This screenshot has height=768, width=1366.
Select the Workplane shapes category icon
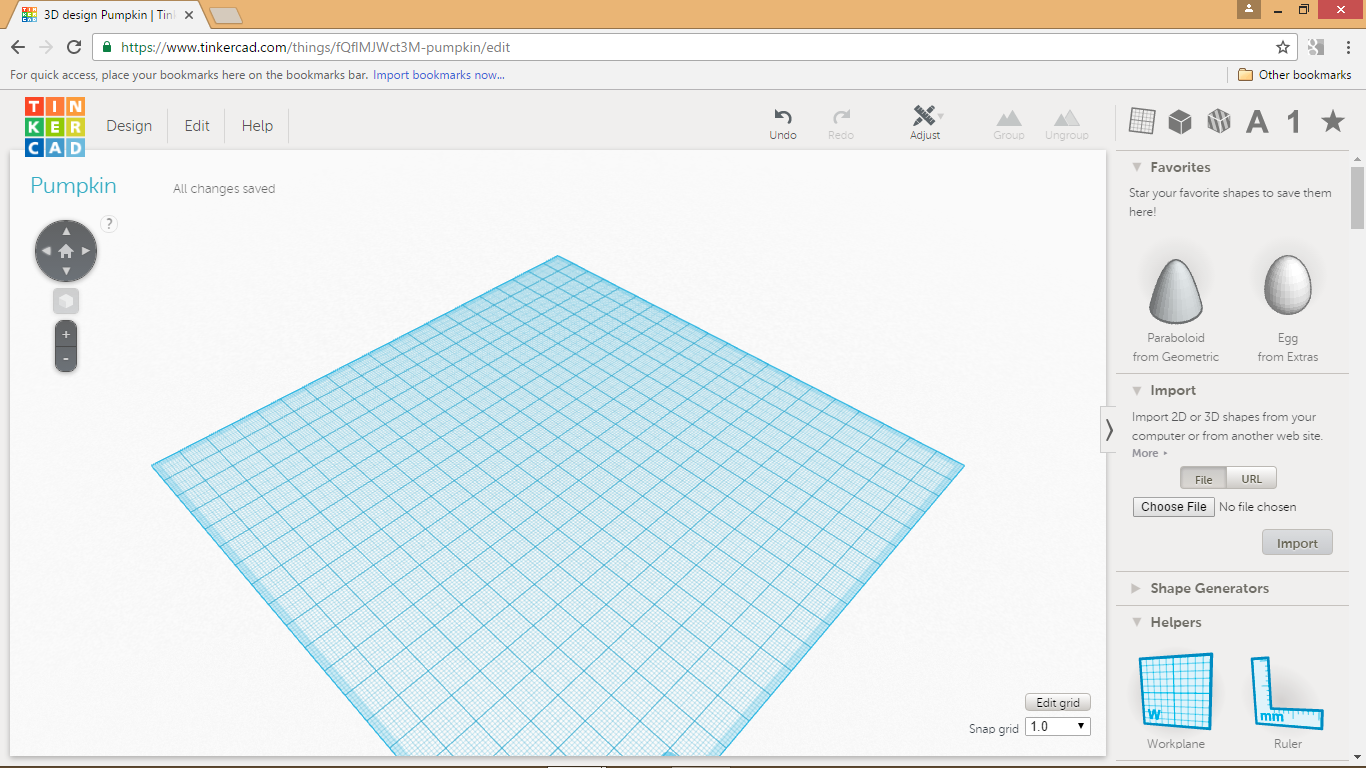tap(1142, 120)
